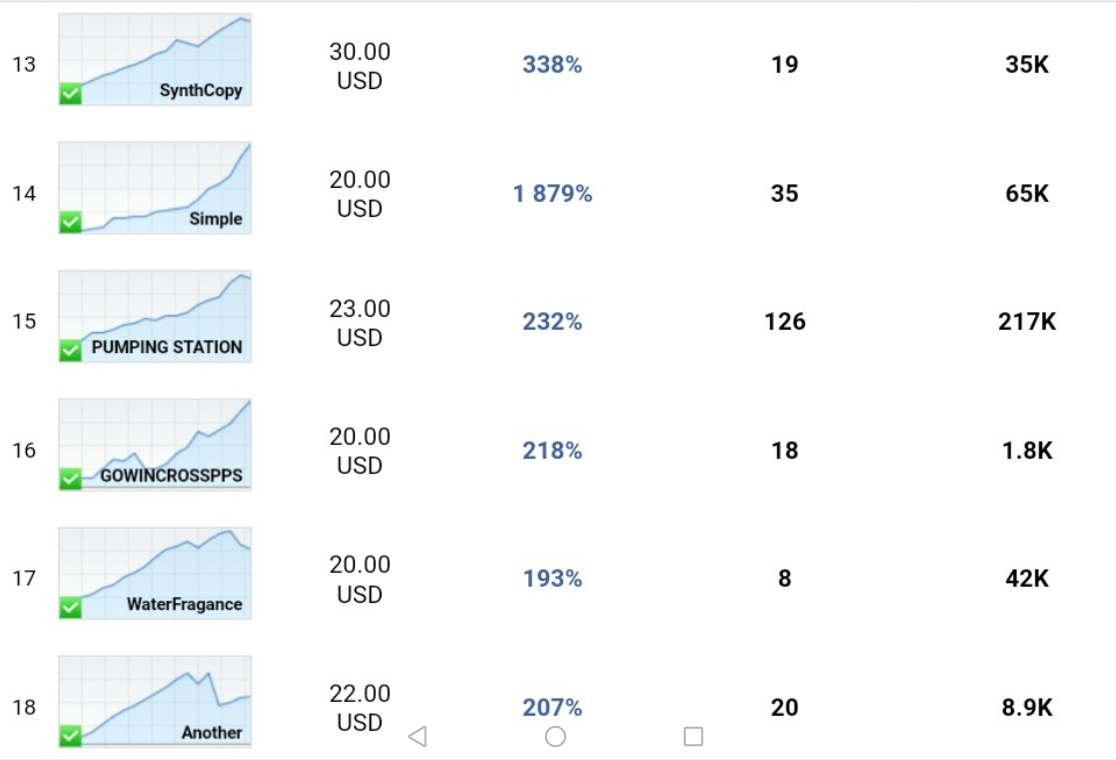Image resolution: width=1116 pixels, height=760 pixels.
Task: Tap the Android recent apps square
Action: [693, 737]
